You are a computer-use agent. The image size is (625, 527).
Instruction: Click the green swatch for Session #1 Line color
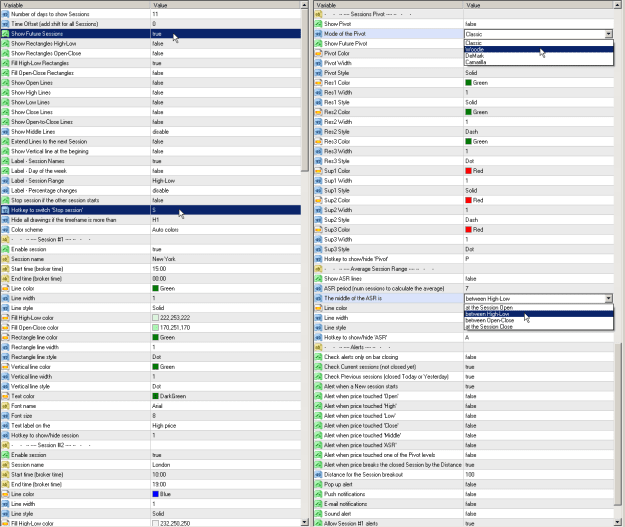tap(155, 288)
